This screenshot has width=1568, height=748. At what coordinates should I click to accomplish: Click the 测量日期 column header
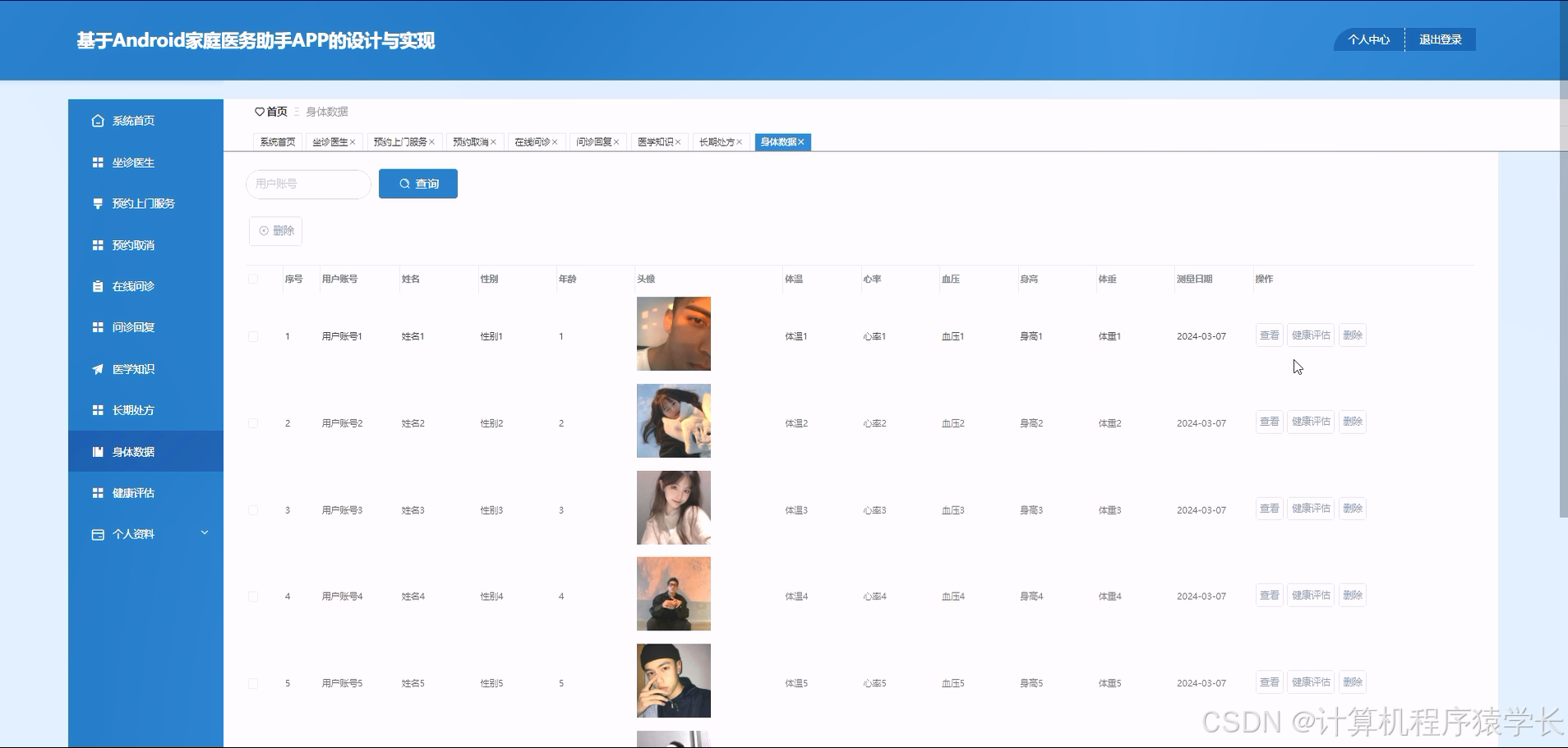click(1195, 279)
